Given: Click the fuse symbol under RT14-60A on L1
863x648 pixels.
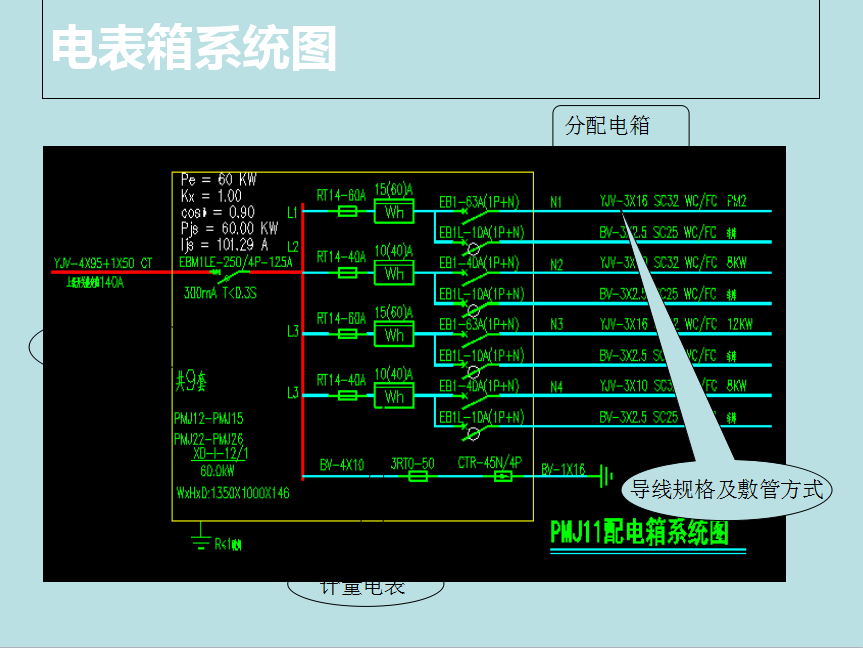Looking at the screenshot, I should [347, 211].
